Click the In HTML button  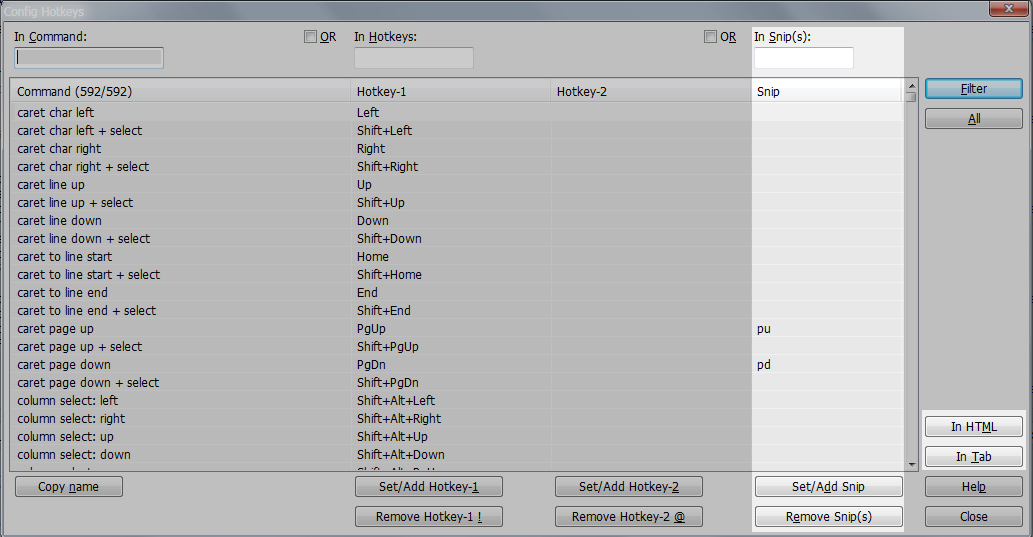973,427
